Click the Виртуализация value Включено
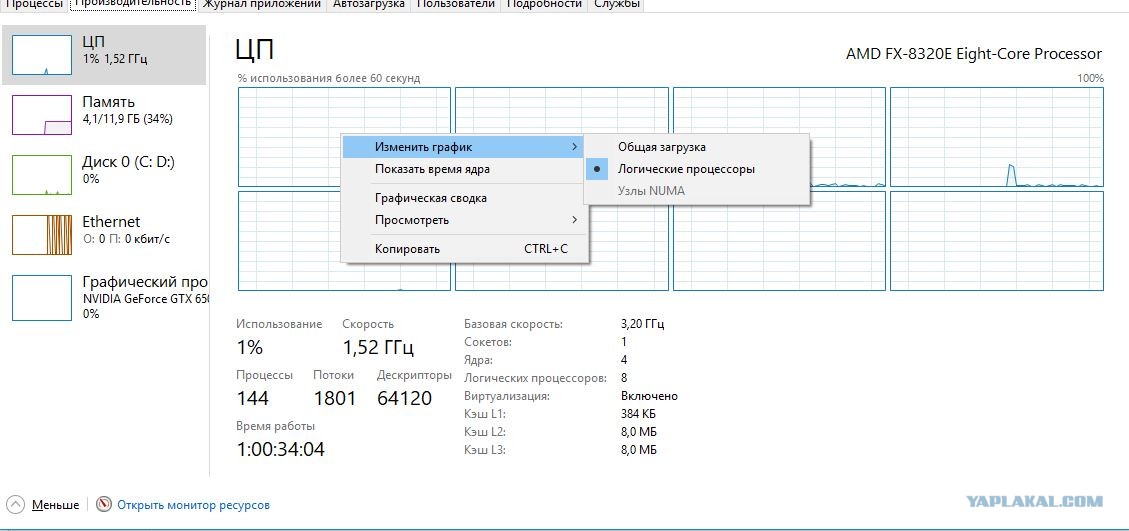1129x531 pixels. click(x=649, y=396)
